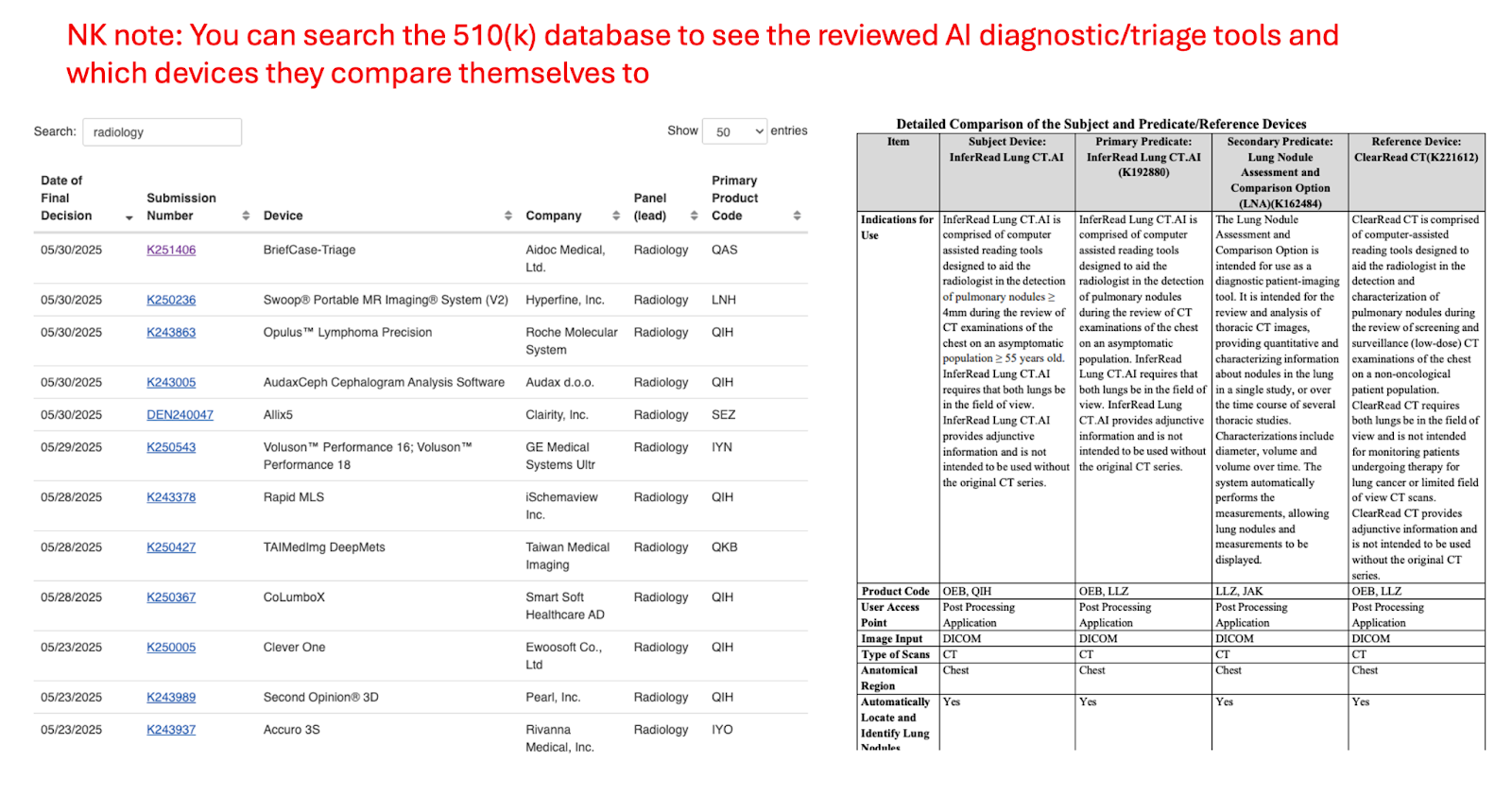
Task: Click the Anatomical Region row label
Action: tap(888, 678)
